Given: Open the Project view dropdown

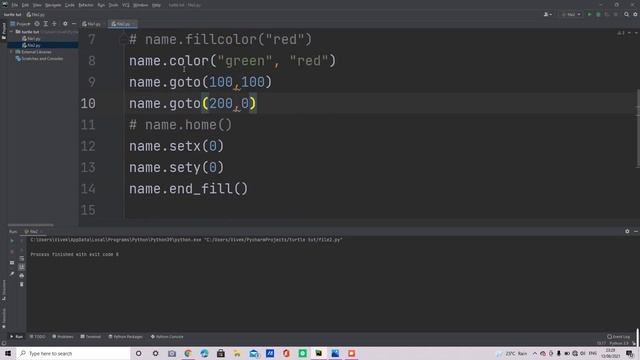Looking at the screenshot, I should [x=20, y=24].
